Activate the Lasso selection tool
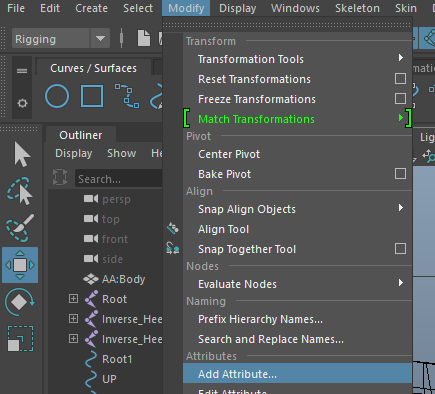The width and height of the screenshot is (435, 394). (x=20, y=191)
